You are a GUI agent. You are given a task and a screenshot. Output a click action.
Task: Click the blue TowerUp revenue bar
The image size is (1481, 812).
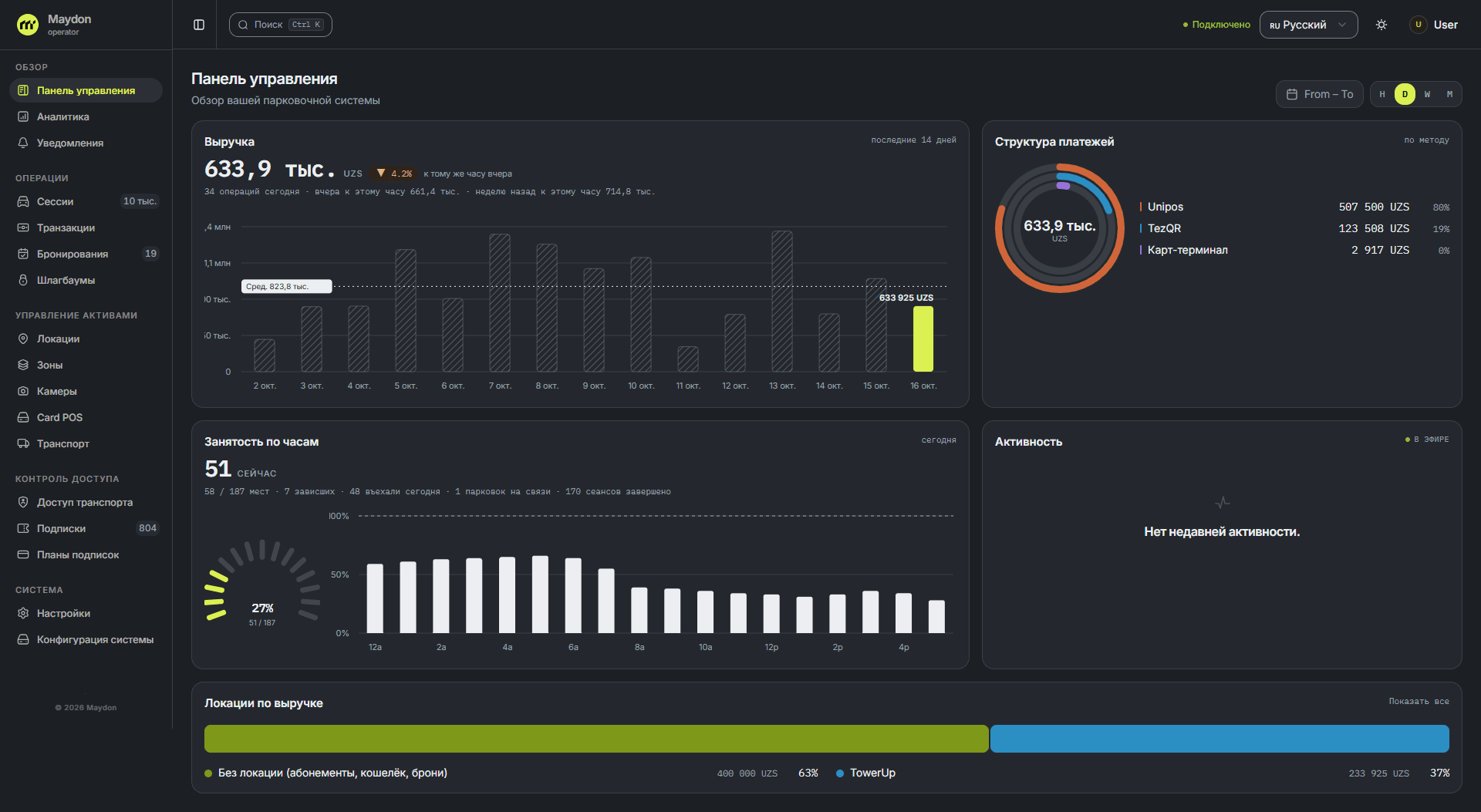tap(1220, 739)
